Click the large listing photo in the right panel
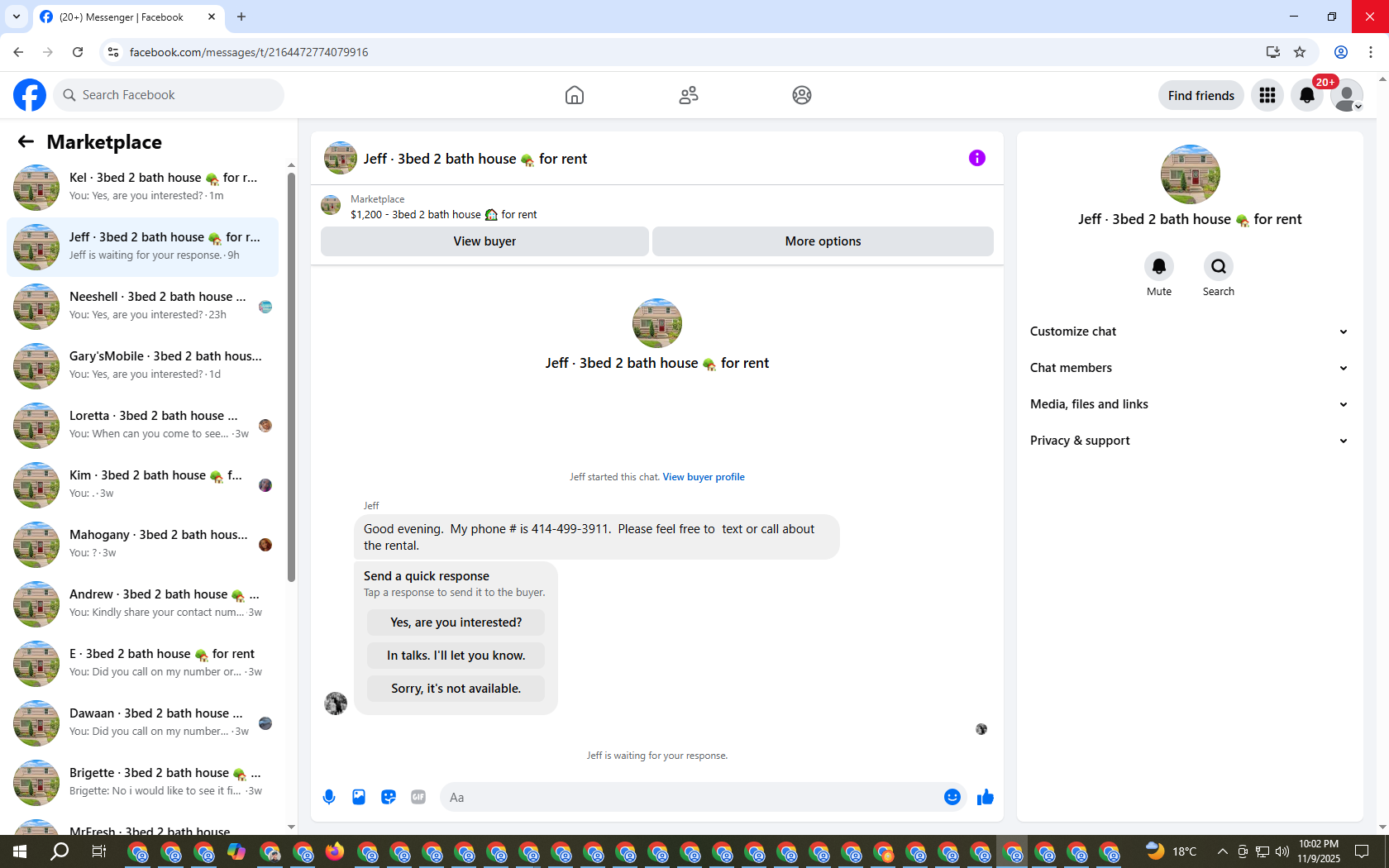 coord(1191,174)
